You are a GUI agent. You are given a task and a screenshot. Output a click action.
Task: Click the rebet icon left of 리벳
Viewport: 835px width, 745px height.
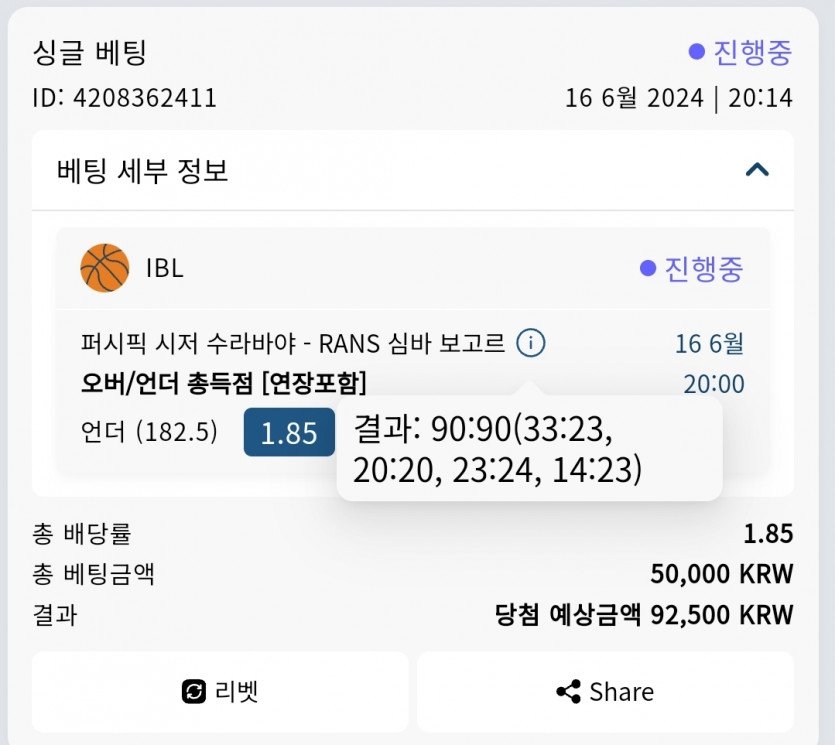[193, 692]
